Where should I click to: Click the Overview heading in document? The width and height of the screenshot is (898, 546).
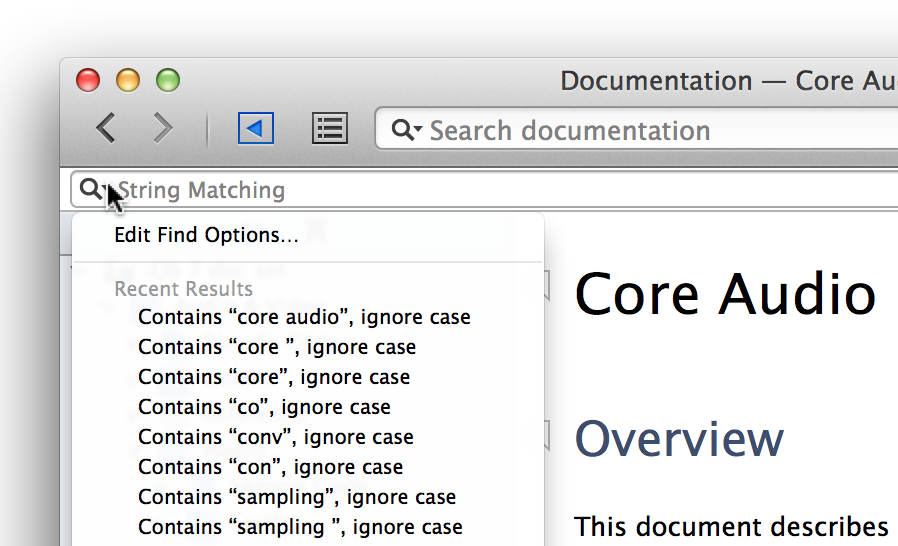(x=679, y=438)
